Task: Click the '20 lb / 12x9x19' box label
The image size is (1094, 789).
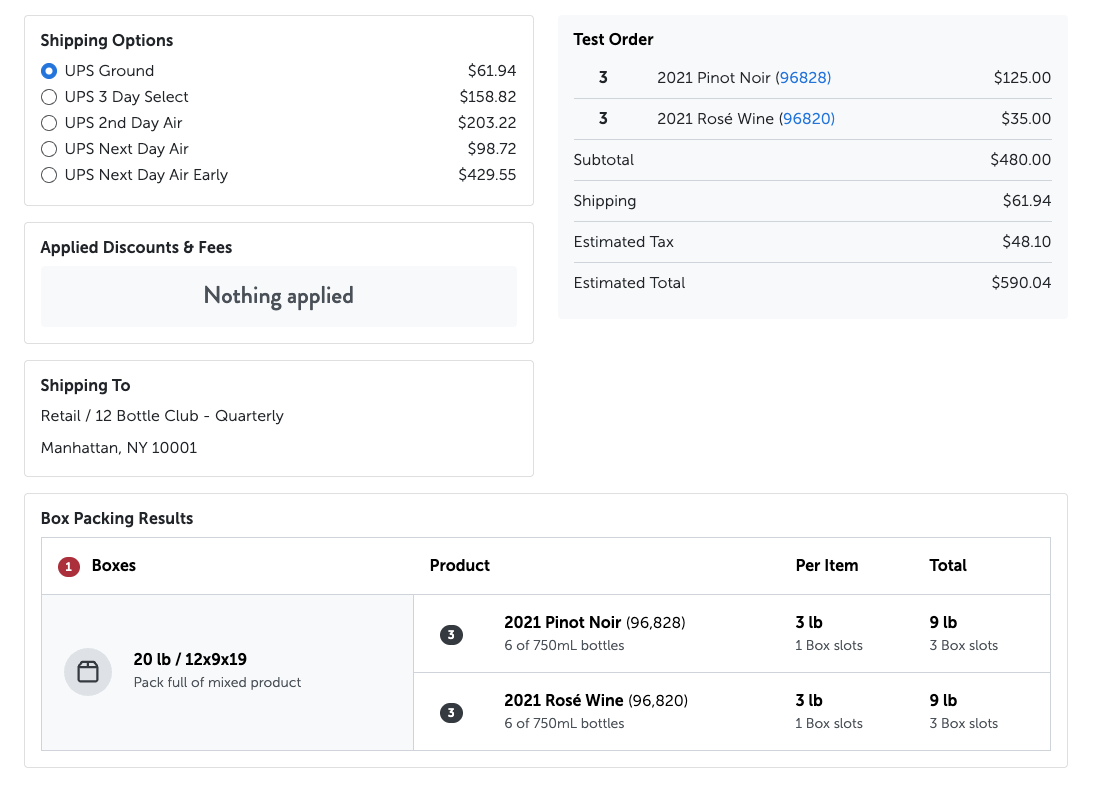Action: (190, 659)
